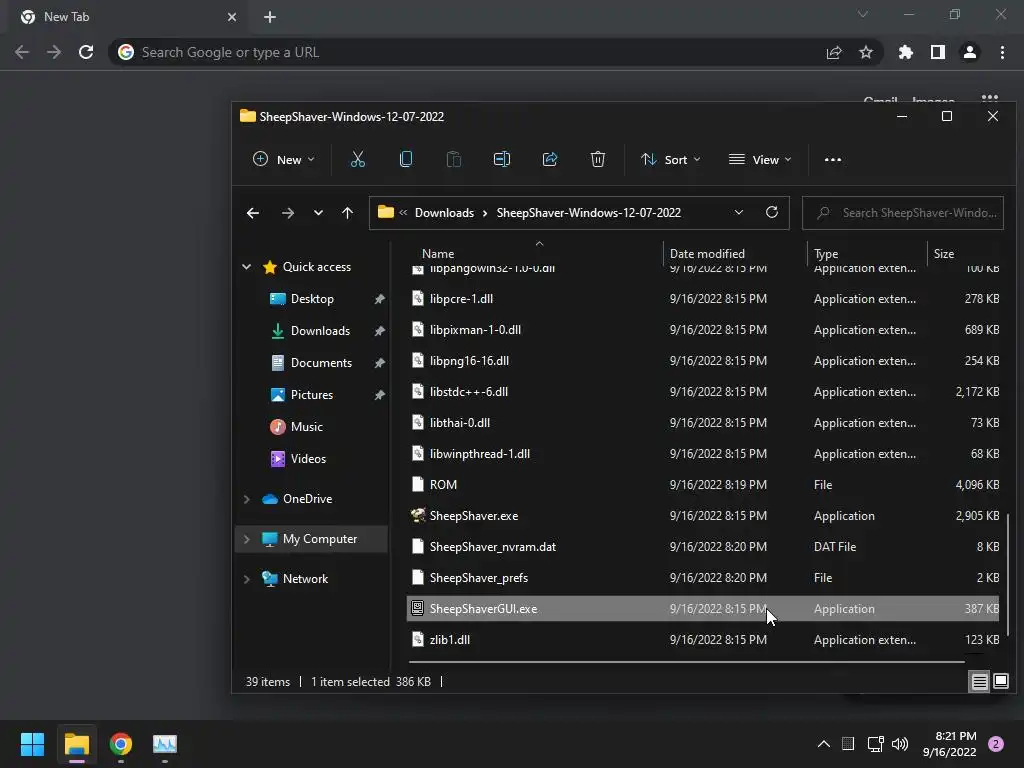The image size is (1024, 768).
Task: Click the share page icon in Chrome address bar
Action: click(834, 52)
